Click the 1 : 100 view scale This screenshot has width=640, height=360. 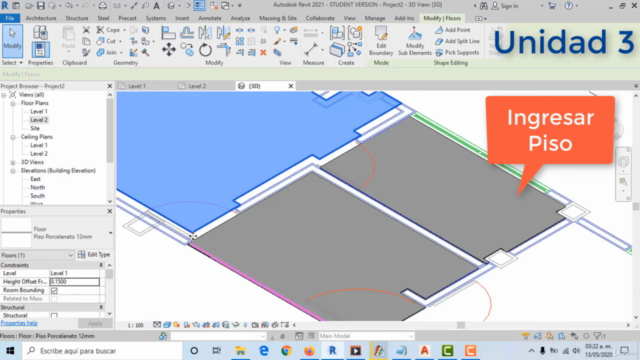coord(136,325)
